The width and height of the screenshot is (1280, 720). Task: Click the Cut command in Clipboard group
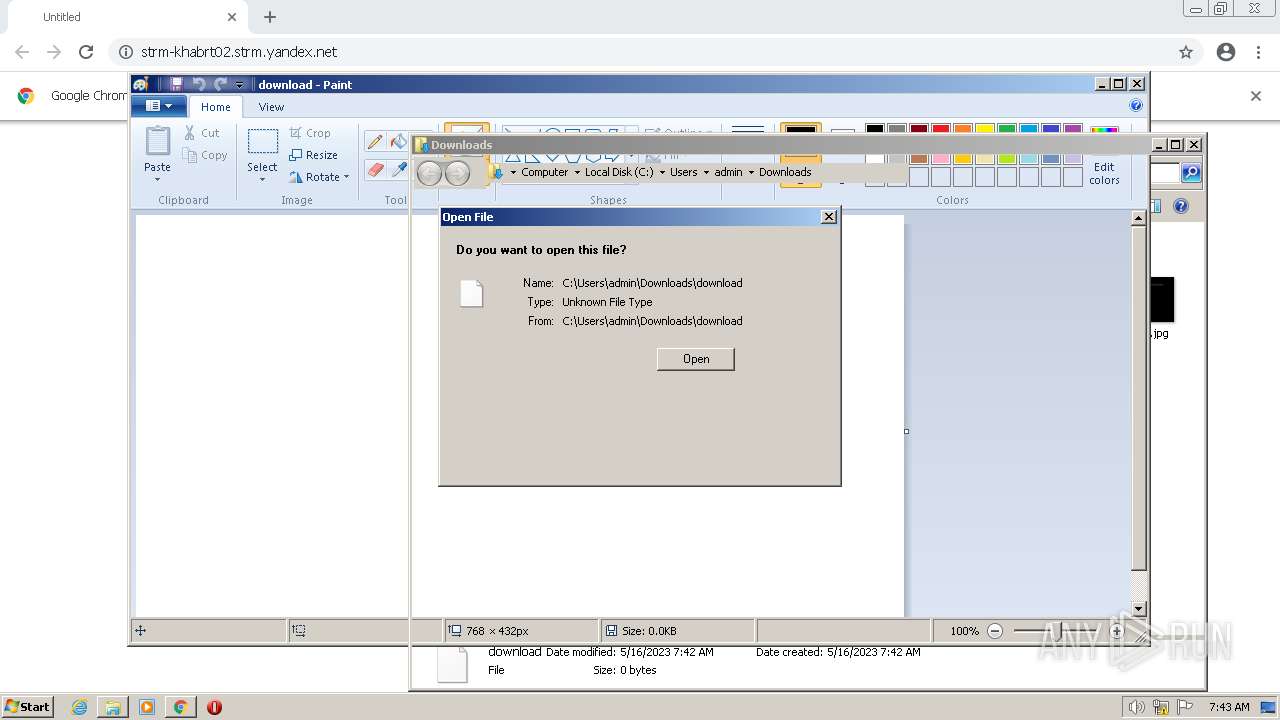(x=201, y=133)
